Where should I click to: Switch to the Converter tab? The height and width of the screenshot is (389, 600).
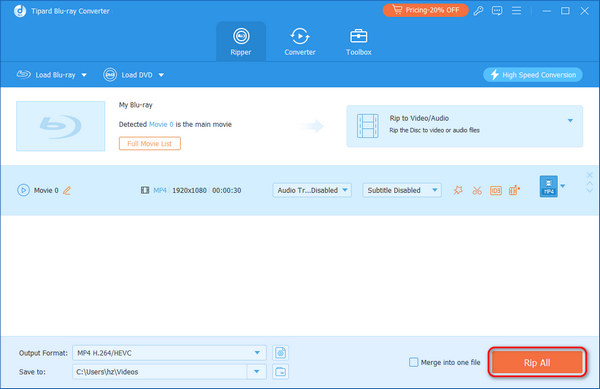click(x=300, y=42)
